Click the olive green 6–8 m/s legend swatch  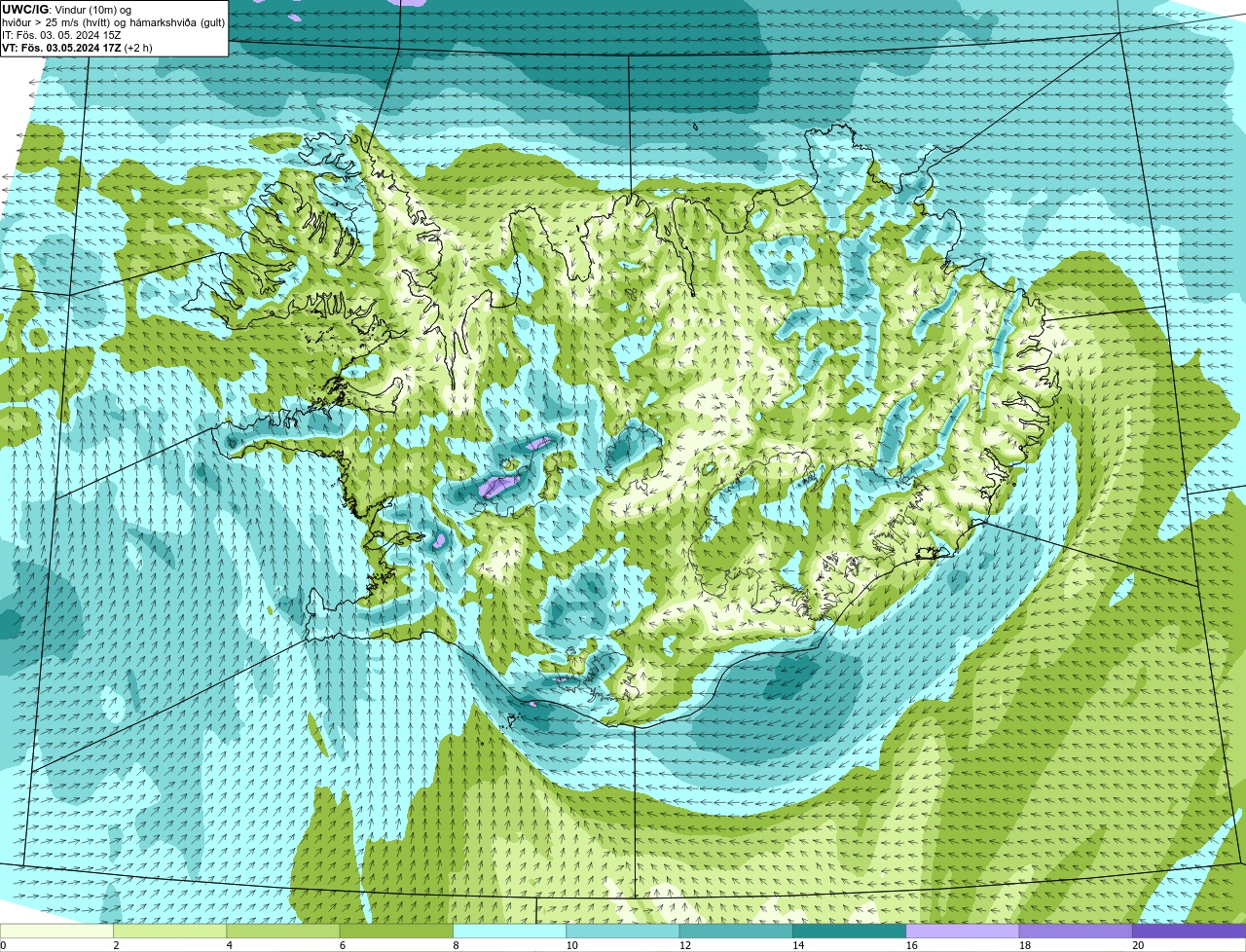[x=397, y=932]
